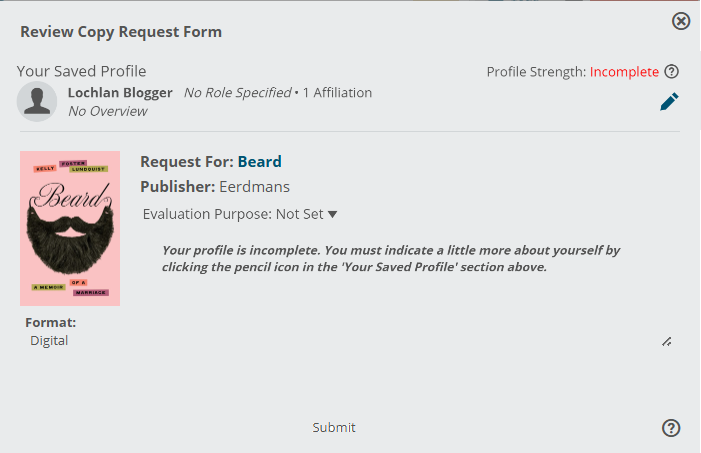Click the Beard book cover thumbnail
Viewport: 701px width, 453px height.
point(70,229)
